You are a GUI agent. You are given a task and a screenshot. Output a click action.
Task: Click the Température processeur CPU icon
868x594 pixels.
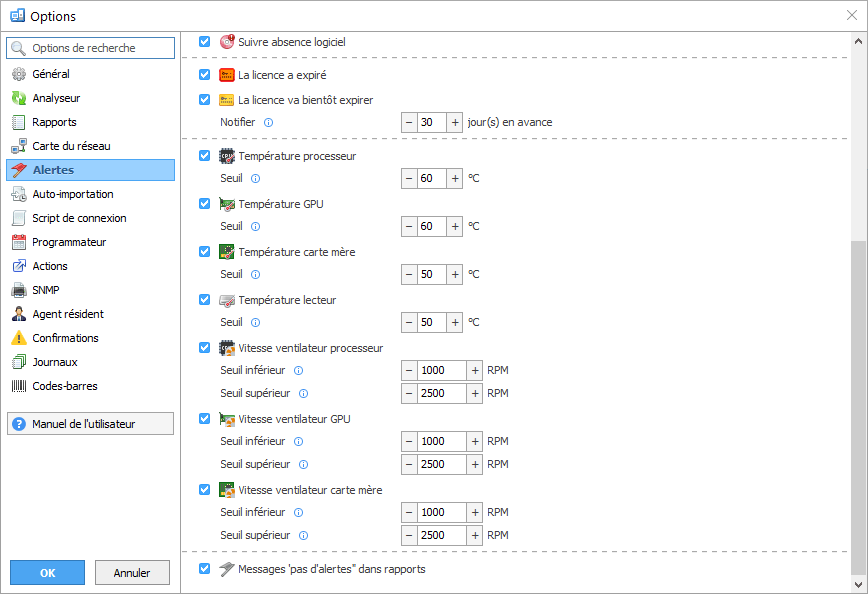pyautogui.click(x=227, y=156)
